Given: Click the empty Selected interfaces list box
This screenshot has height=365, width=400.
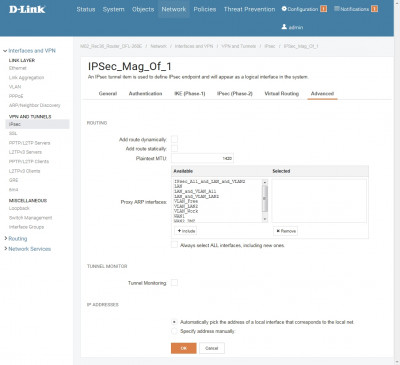Looking at the screenshot, I should (x=319, y=201).
